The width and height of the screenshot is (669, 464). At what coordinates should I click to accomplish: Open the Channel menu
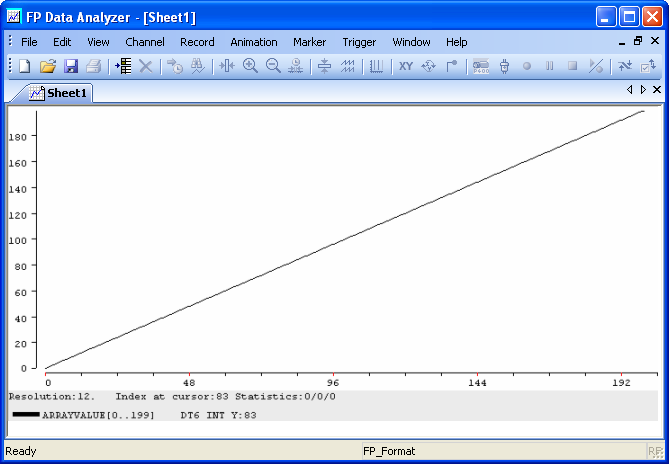(145, 42)
